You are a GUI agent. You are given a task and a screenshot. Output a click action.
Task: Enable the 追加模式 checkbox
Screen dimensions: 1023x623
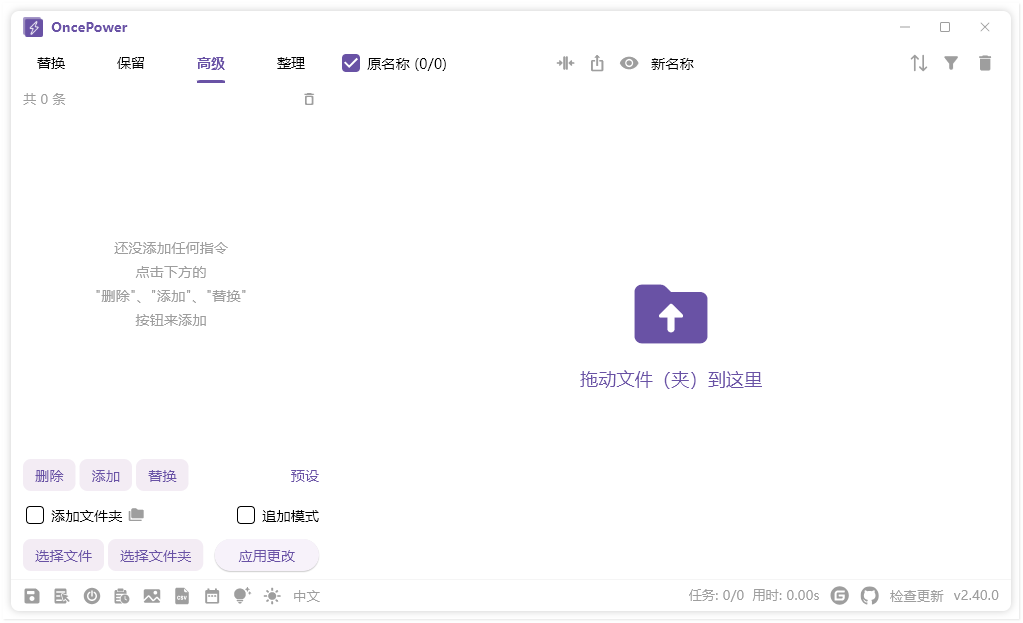click(x=245, y=515)
